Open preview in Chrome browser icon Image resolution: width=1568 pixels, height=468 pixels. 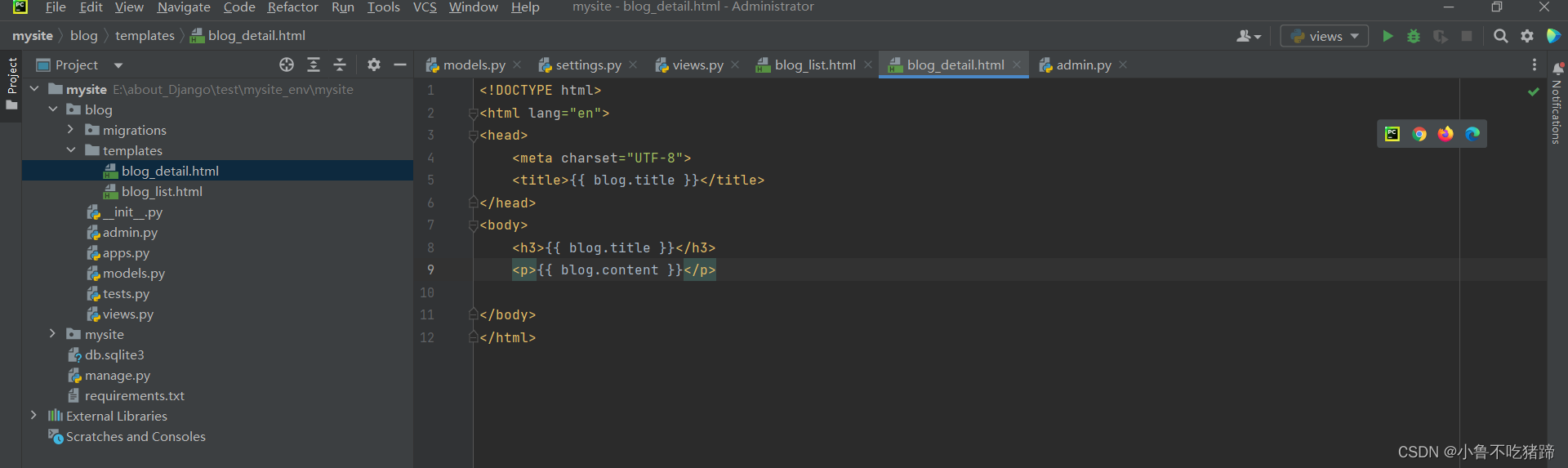1419,134
